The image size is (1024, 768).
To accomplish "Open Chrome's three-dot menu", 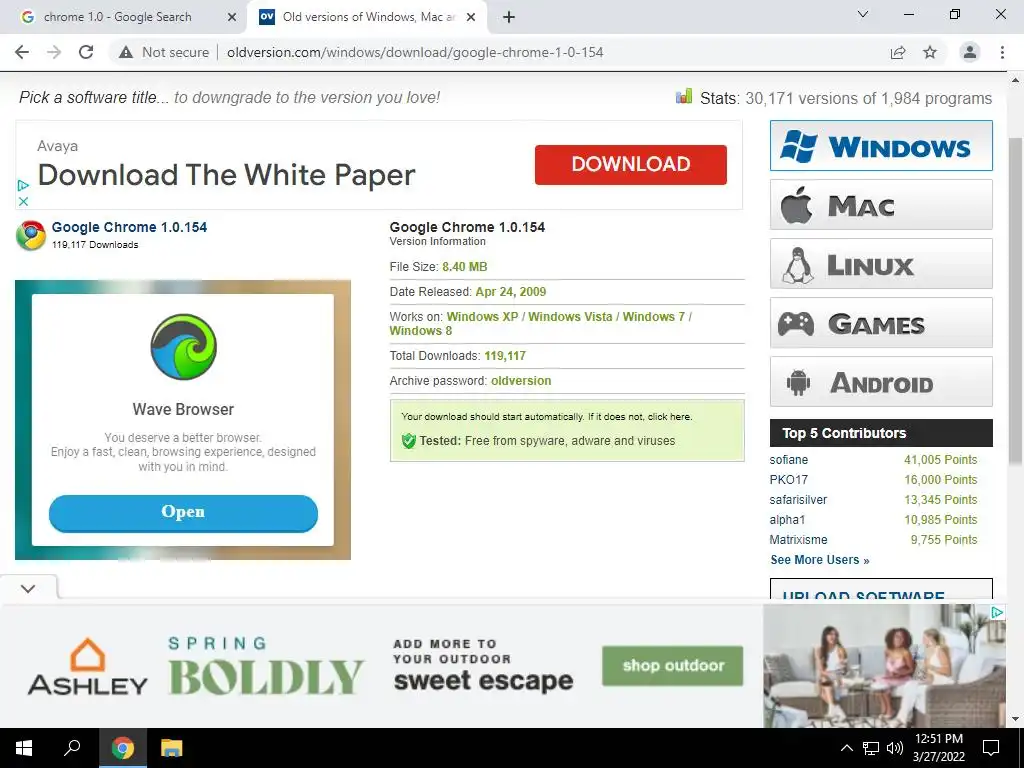I will (1002, 52).
